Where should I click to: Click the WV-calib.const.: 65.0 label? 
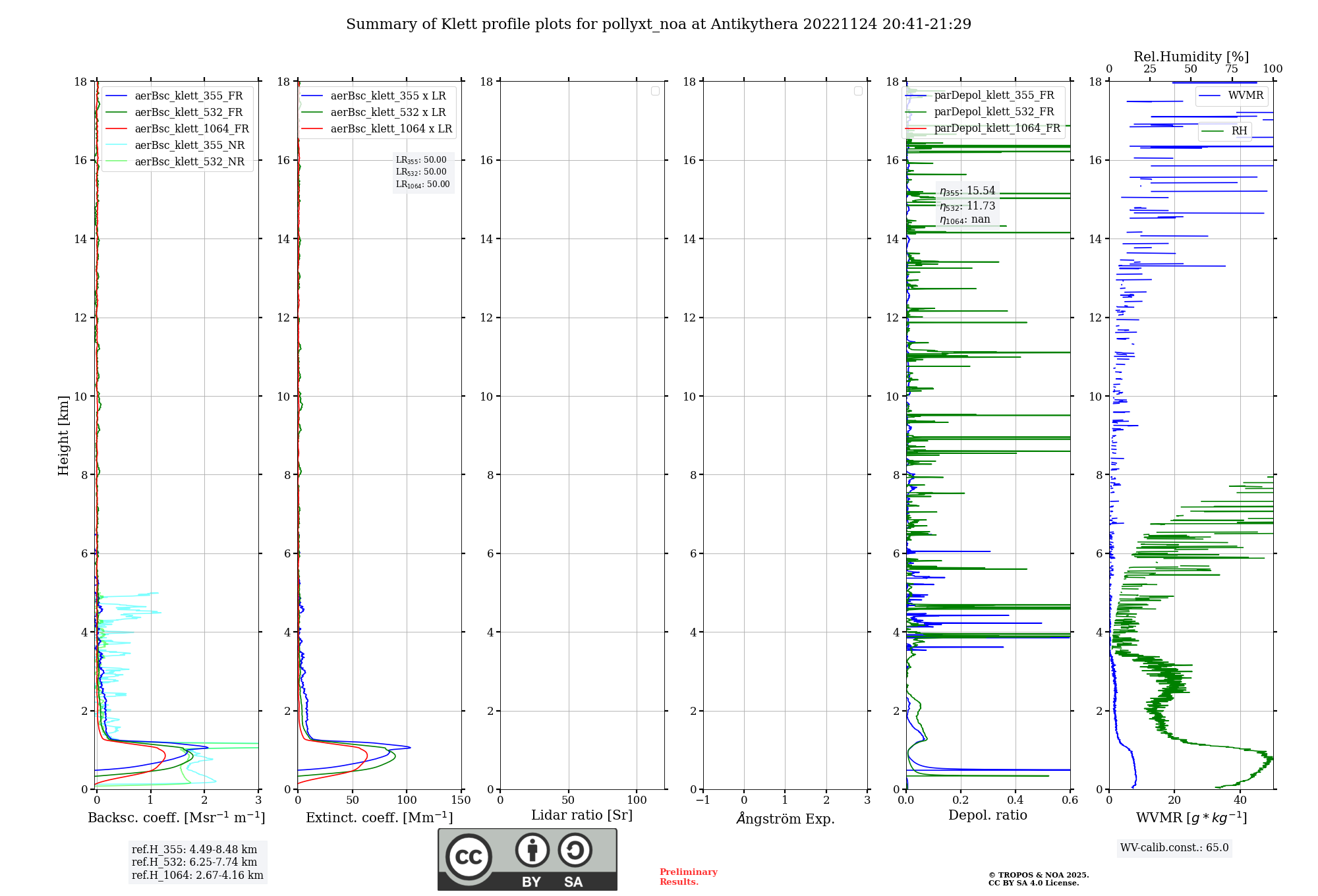point(1174,848)
